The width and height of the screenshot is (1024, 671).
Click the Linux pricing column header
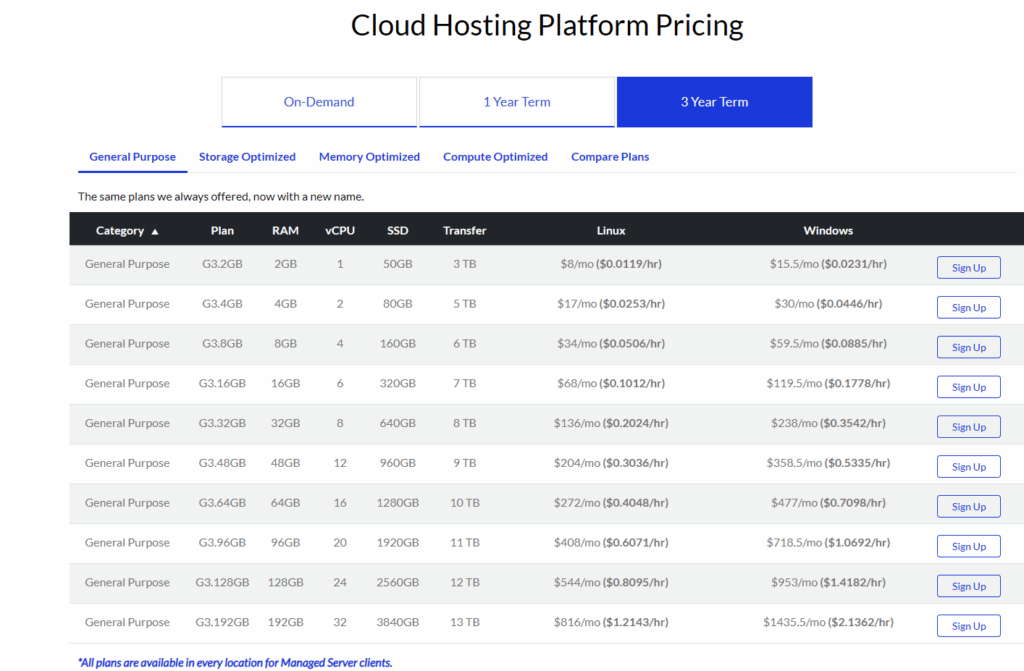pyautogui.click(x=611, y=231)
